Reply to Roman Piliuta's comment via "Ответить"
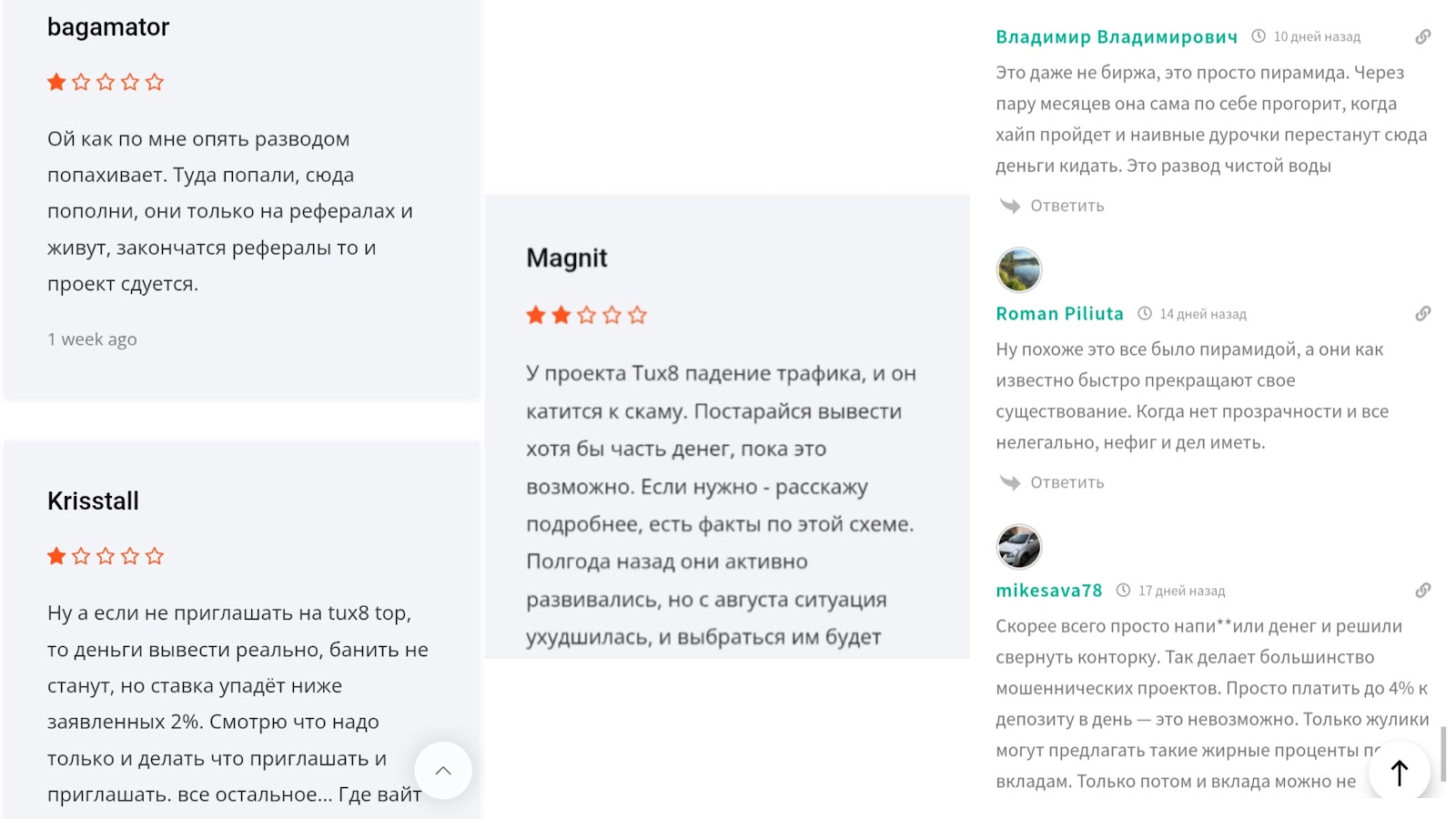Image resolution: width=1456 pixels, height=819 pixels. pos(1067,482)
